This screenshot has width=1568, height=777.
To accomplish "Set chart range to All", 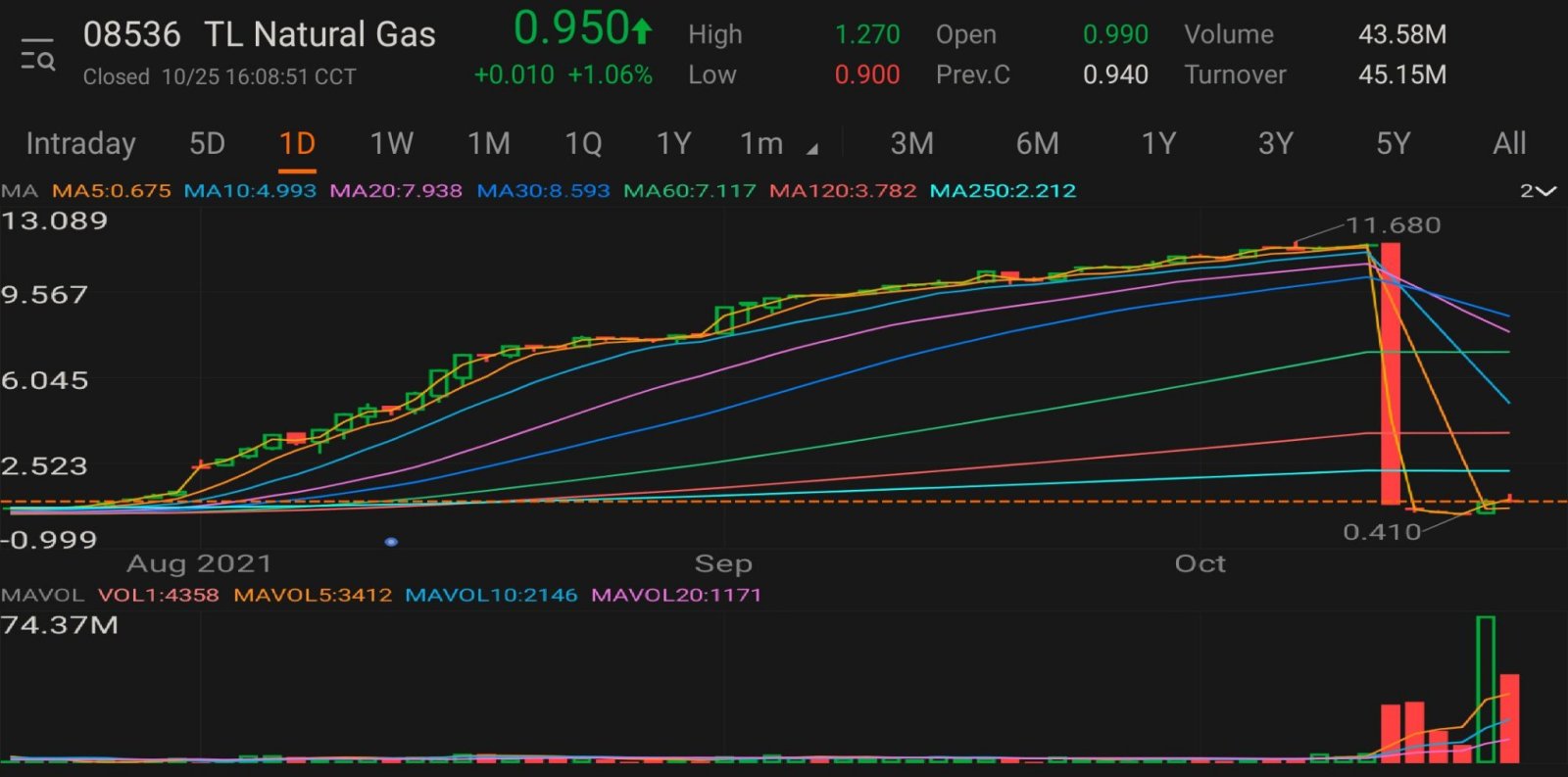I will [x=1509, y=144].
